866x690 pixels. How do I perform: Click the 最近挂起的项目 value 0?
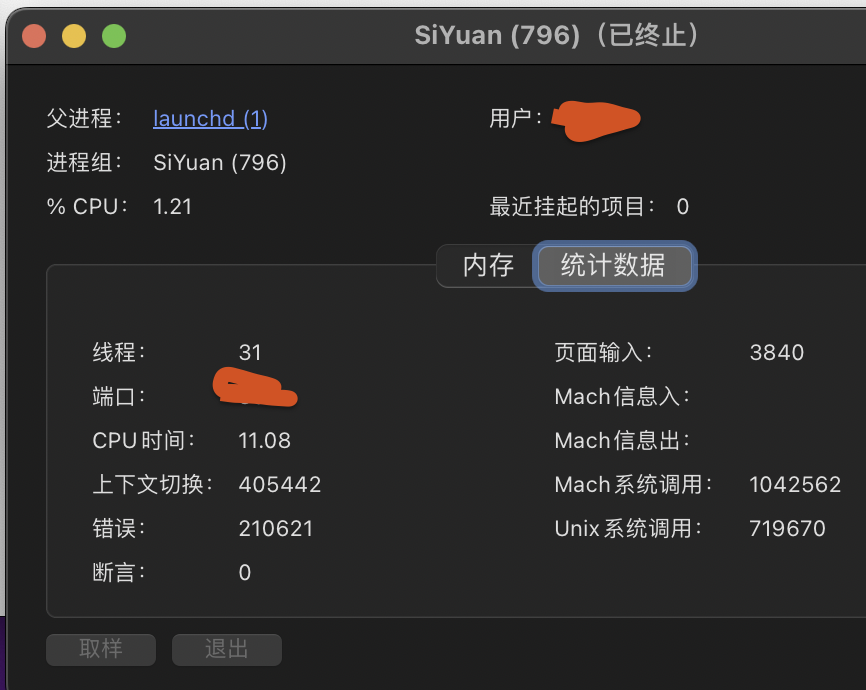[x=682, y=206]
